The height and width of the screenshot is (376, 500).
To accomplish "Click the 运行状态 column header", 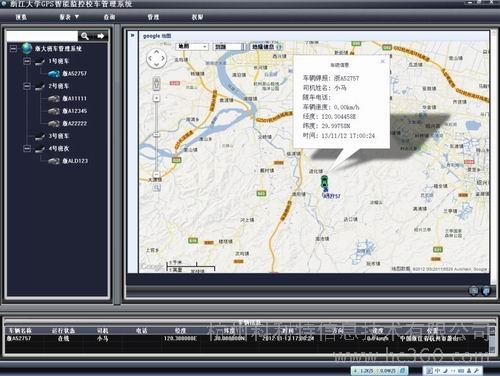I will (x=63, y=331).
